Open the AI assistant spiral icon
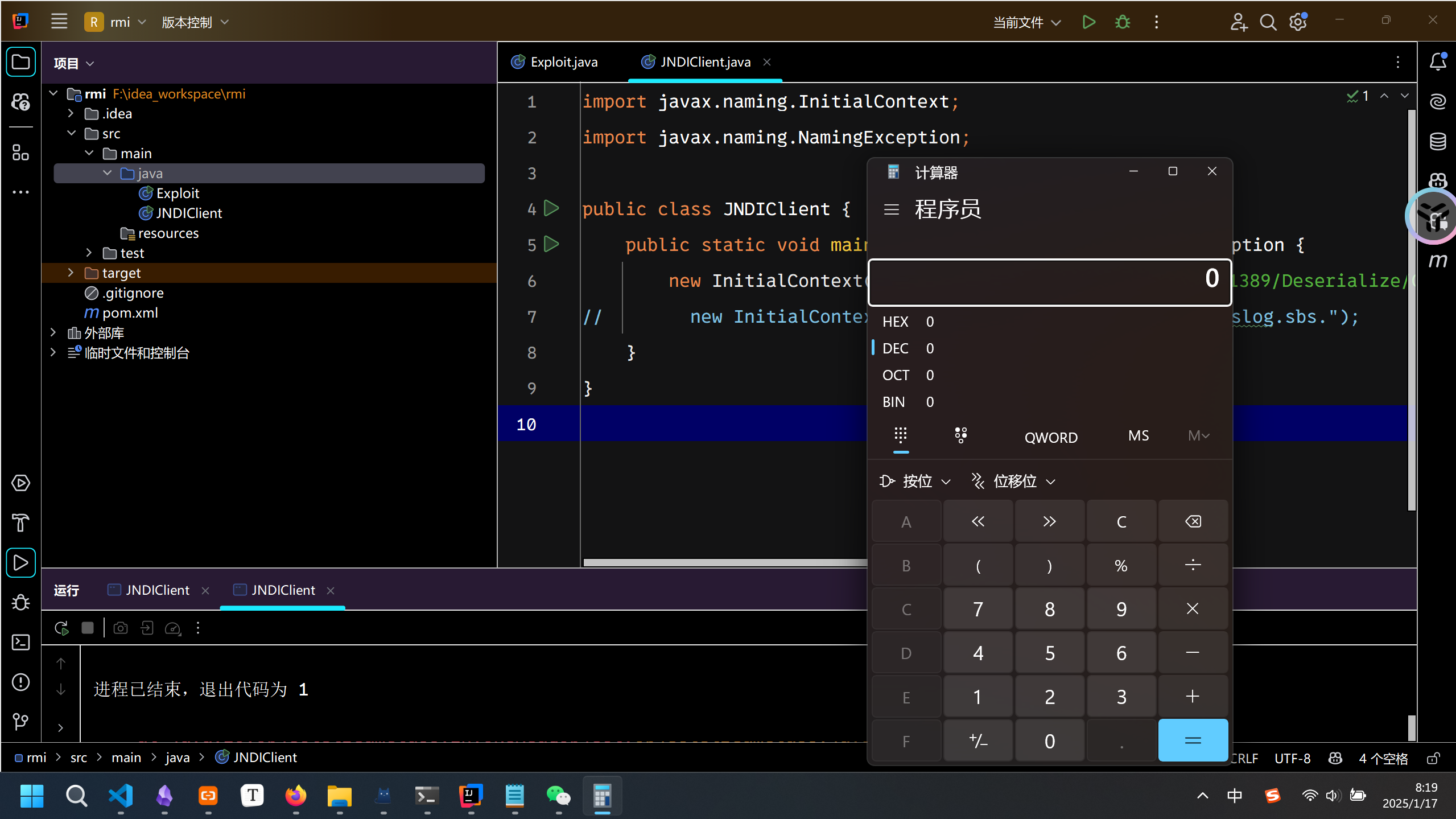1456x819 pixels. pos(1438,101)
